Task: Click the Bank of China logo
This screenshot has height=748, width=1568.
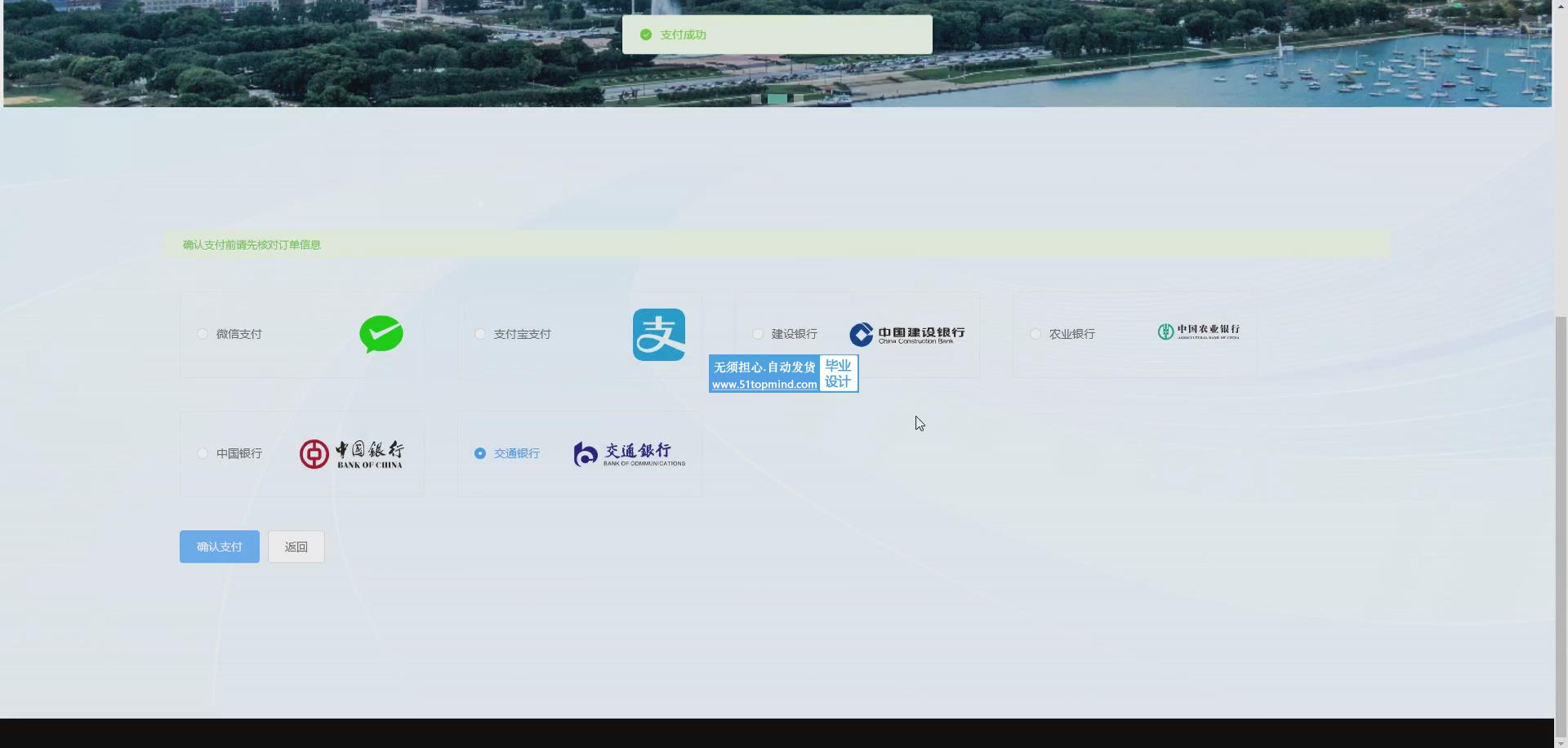Action: click(351, 454)
